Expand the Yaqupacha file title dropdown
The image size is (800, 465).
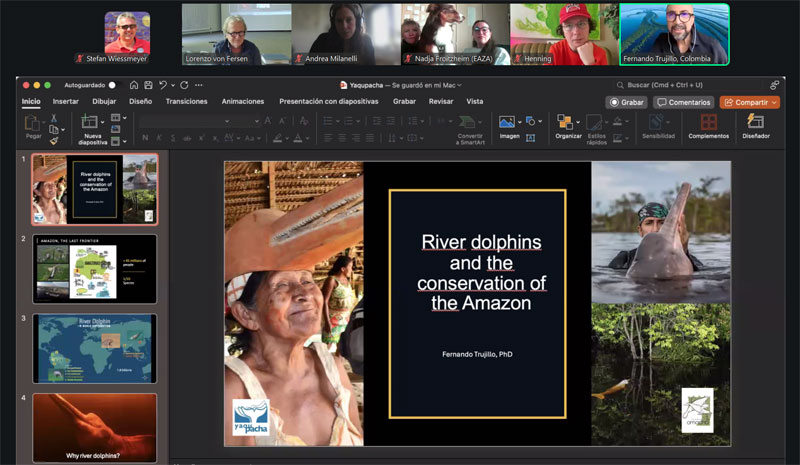(x=460, y=85)
